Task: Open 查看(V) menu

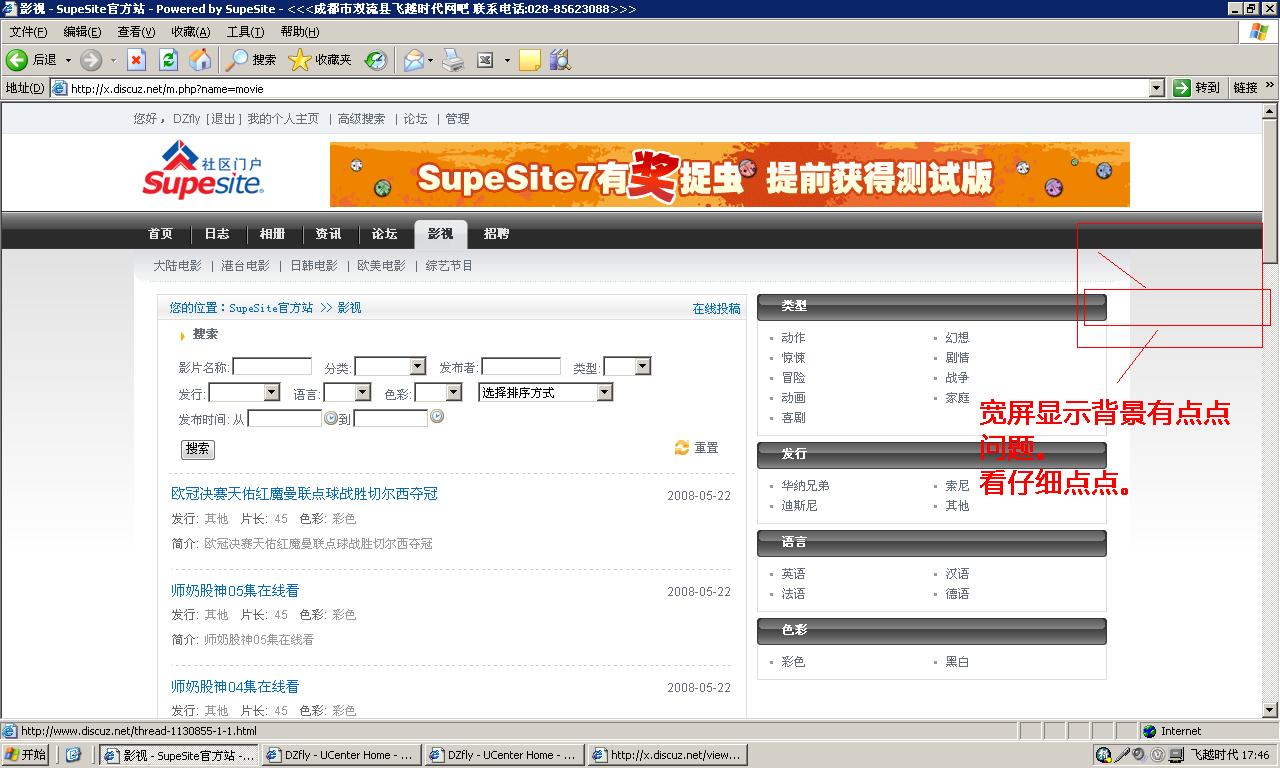Action: [x=136, y=32]
